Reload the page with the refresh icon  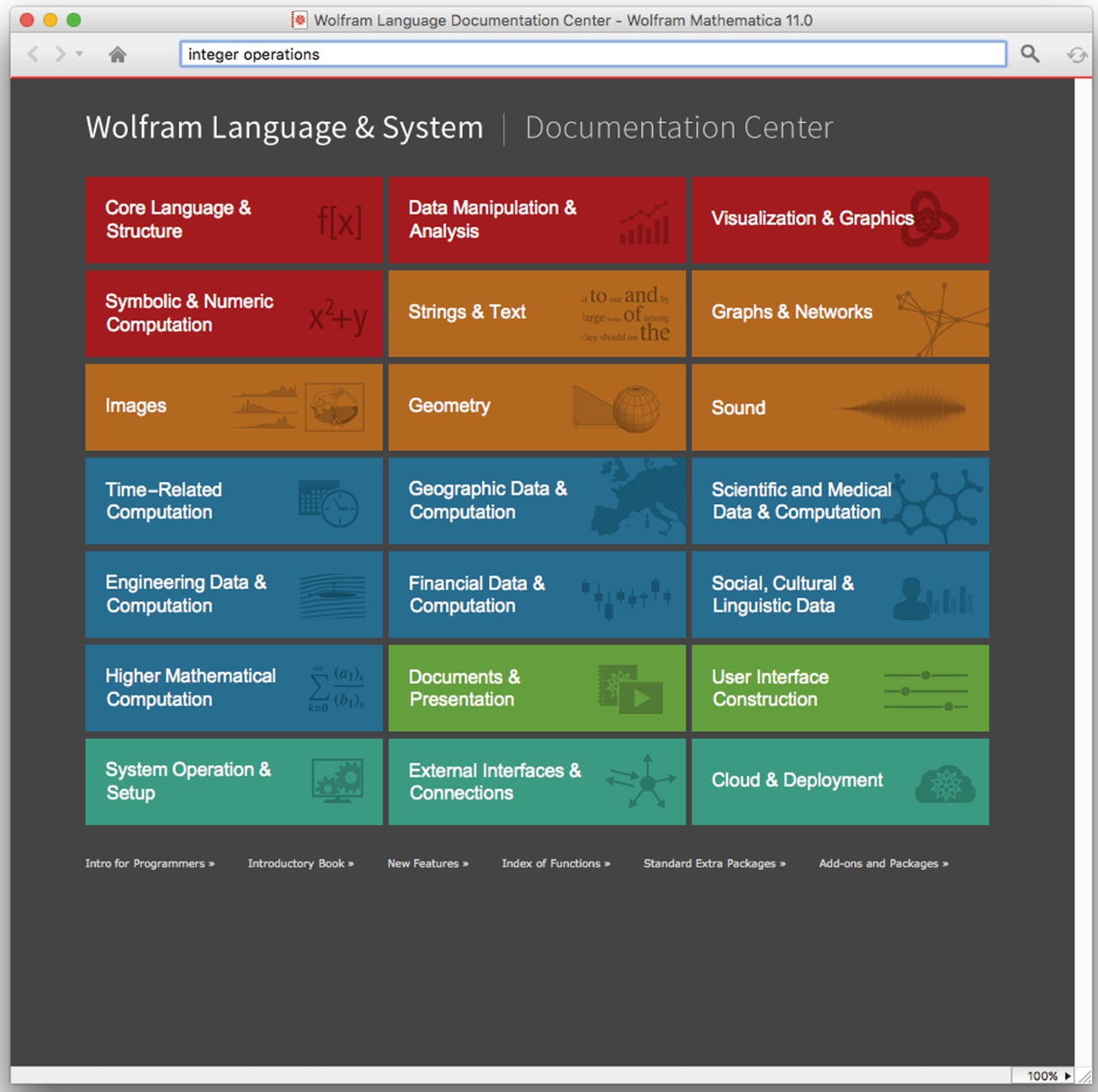point(1076,55)
